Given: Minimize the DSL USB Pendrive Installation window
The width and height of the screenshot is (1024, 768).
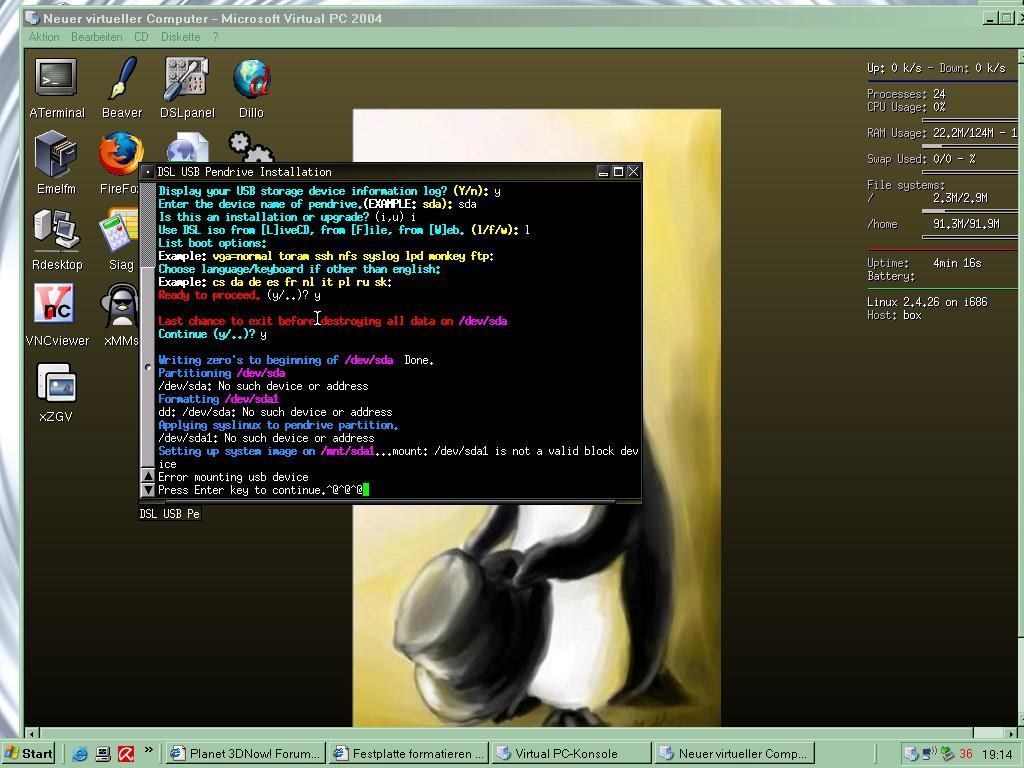Looking at the screenshot, I should (603, 172).
